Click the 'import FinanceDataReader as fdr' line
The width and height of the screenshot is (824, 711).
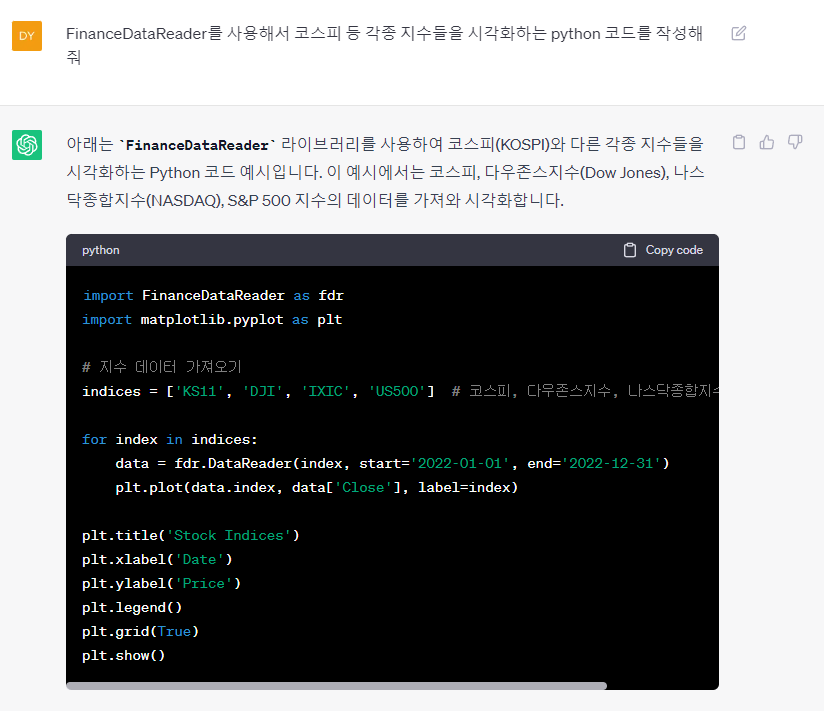click(213, 295)
